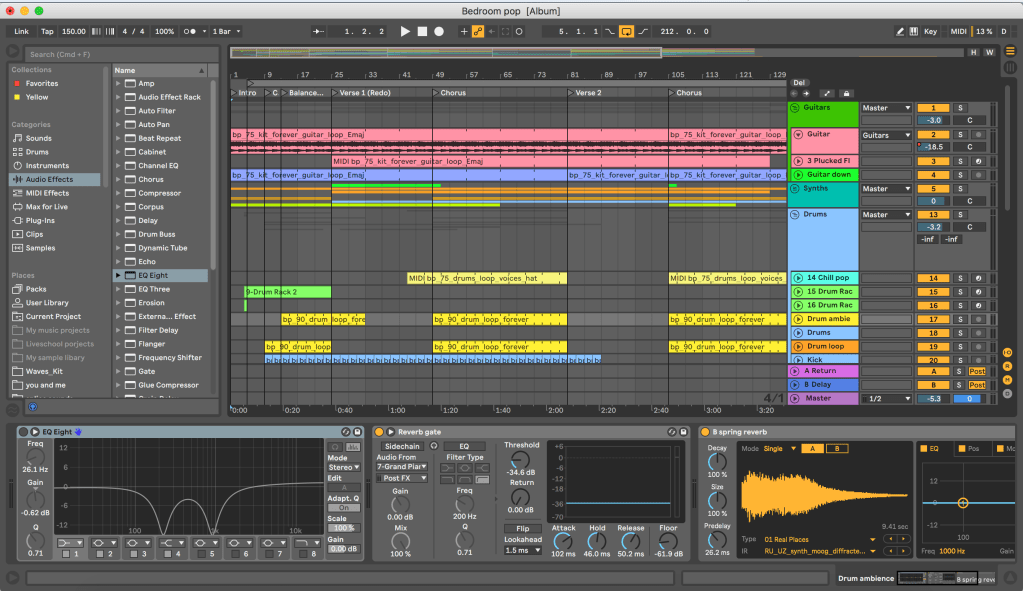Activate track 17 Drum ambience

[x=932, y=319]
